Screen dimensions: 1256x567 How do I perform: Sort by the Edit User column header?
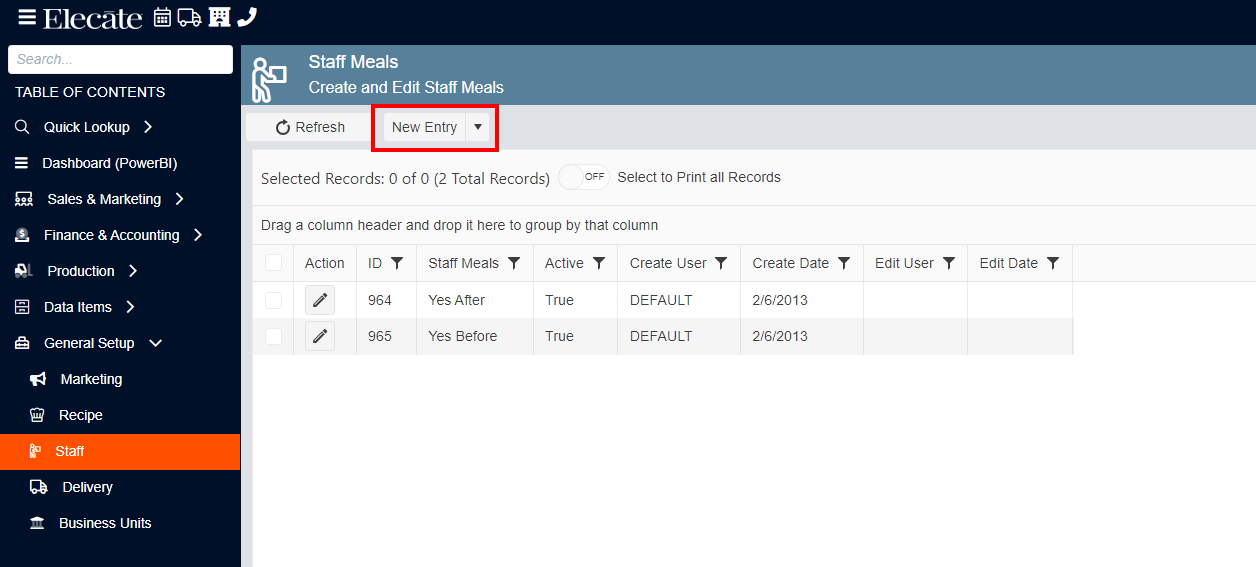click(x=904, y=263)
